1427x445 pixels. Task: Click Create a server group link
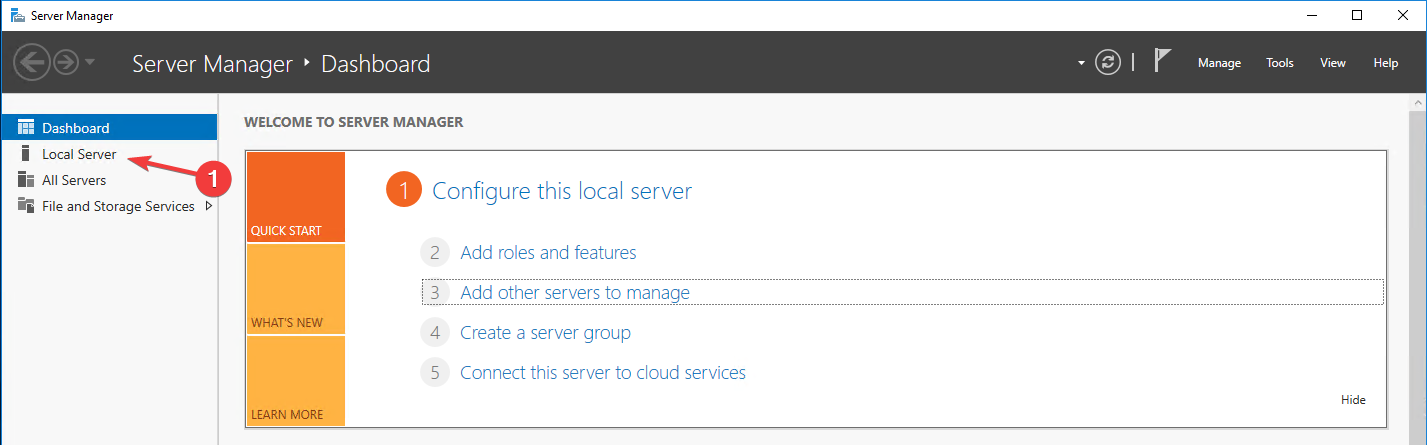click(545, 332)
